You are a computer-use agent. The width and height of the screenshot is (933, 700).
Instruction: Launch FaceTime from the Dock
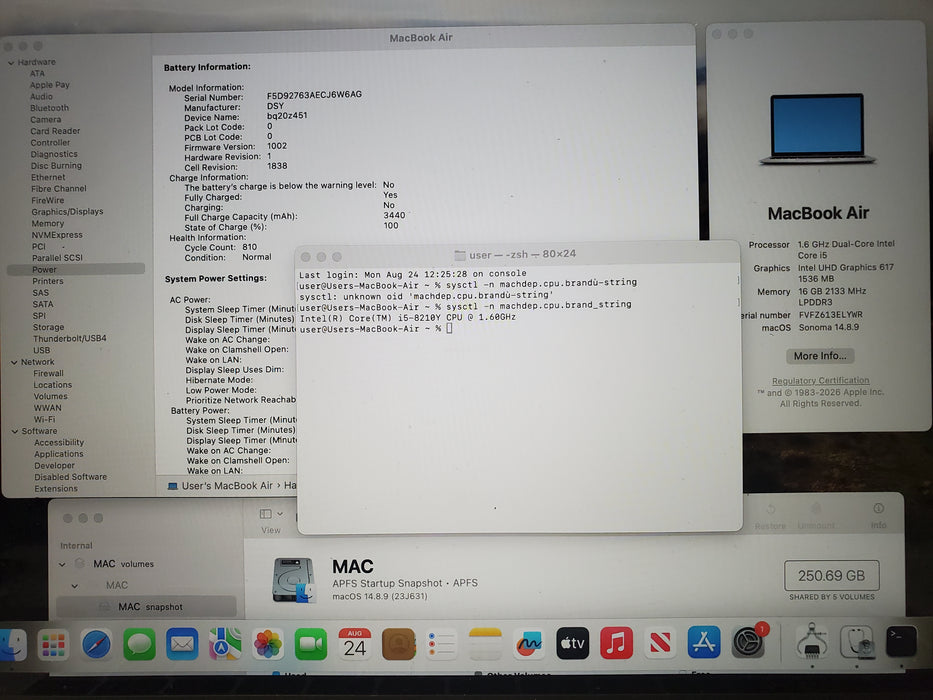pyautogui.click(x=311, y=645)
